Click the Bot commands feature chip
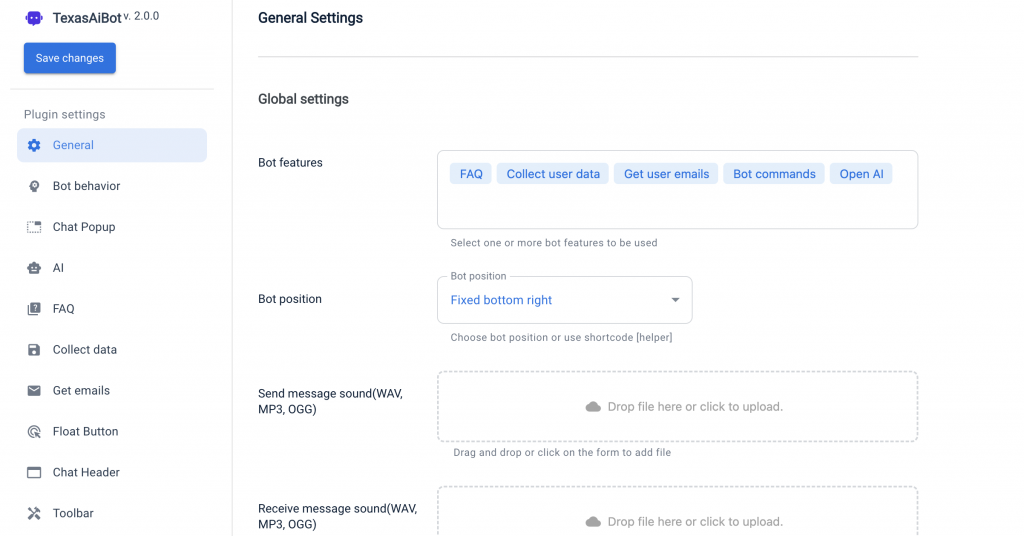 (774, 174)
